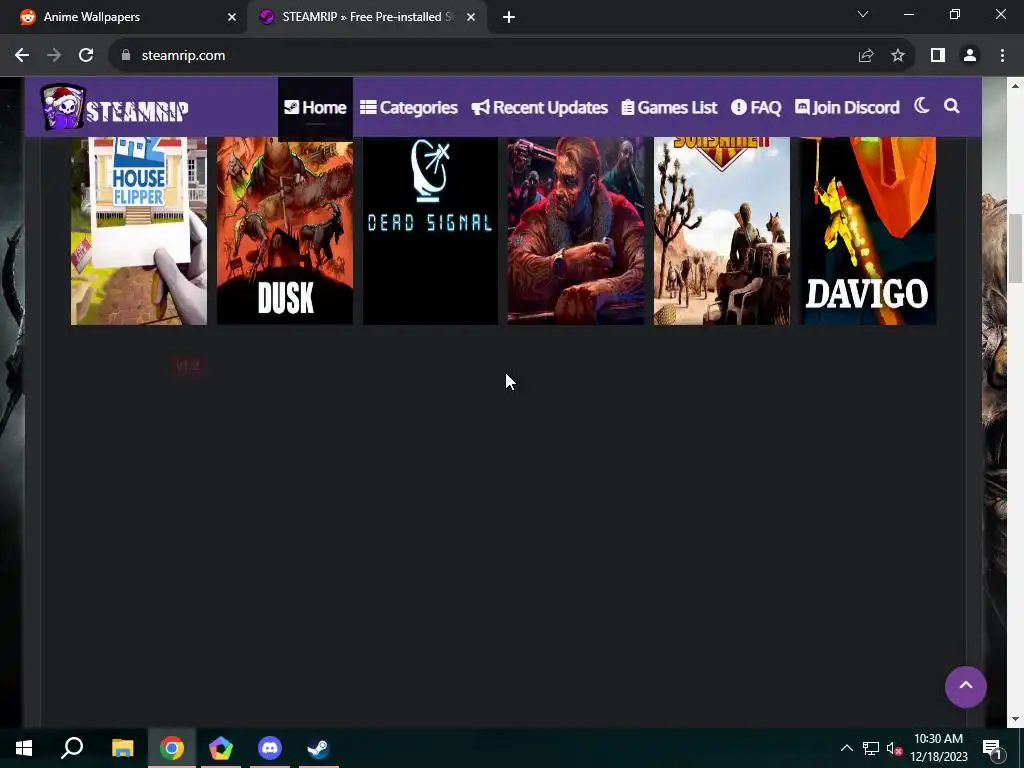1024x768 pixels.
Task: Open the Dead Signal game thumbnail
Action: coord(430,231)
